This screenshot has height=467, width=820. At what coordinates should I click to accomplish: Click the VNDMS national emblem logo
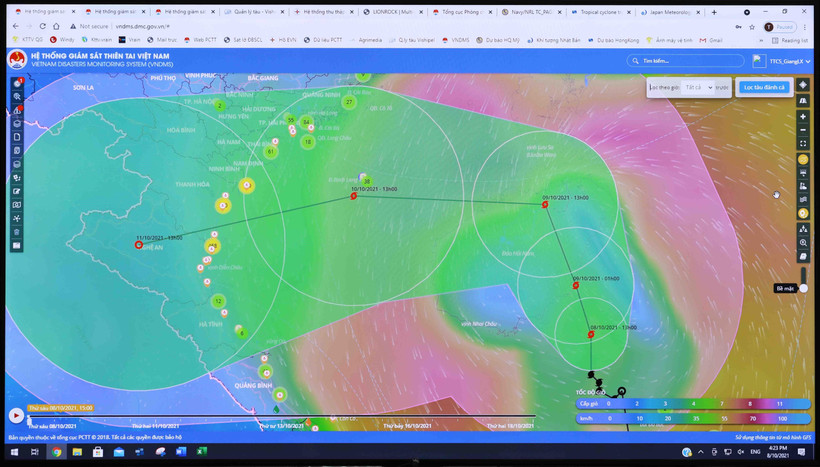coord(17,59)
